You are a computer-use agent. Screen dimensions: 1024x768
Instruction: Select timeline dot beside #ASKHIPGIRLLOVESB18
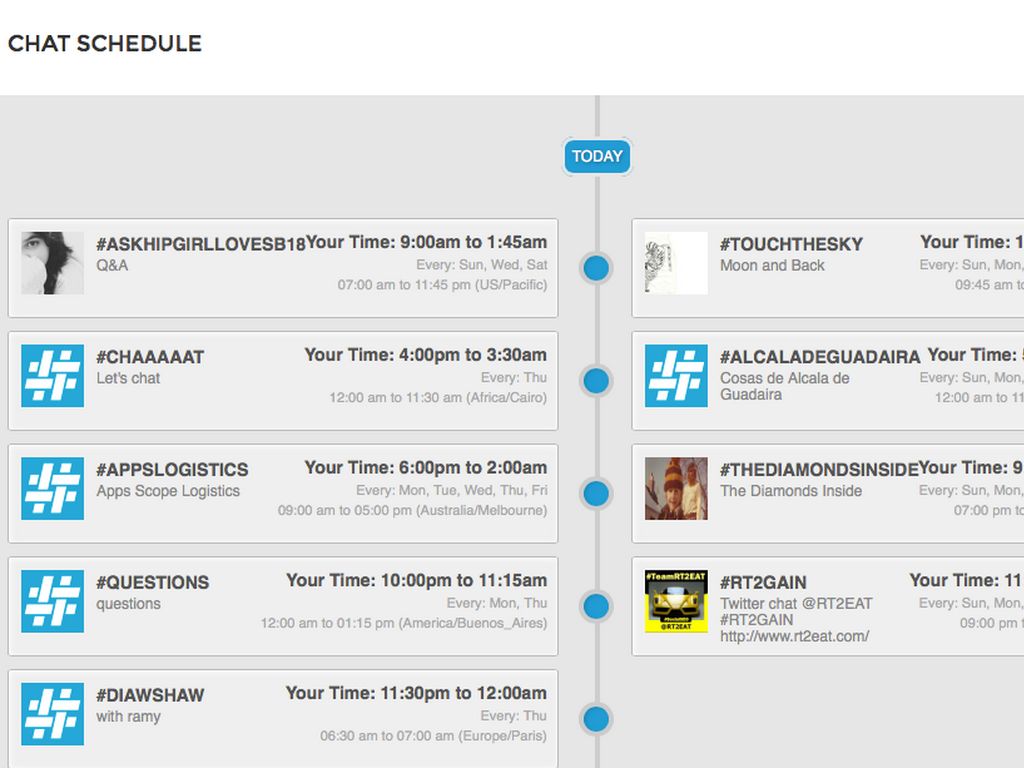pos(596,267)
